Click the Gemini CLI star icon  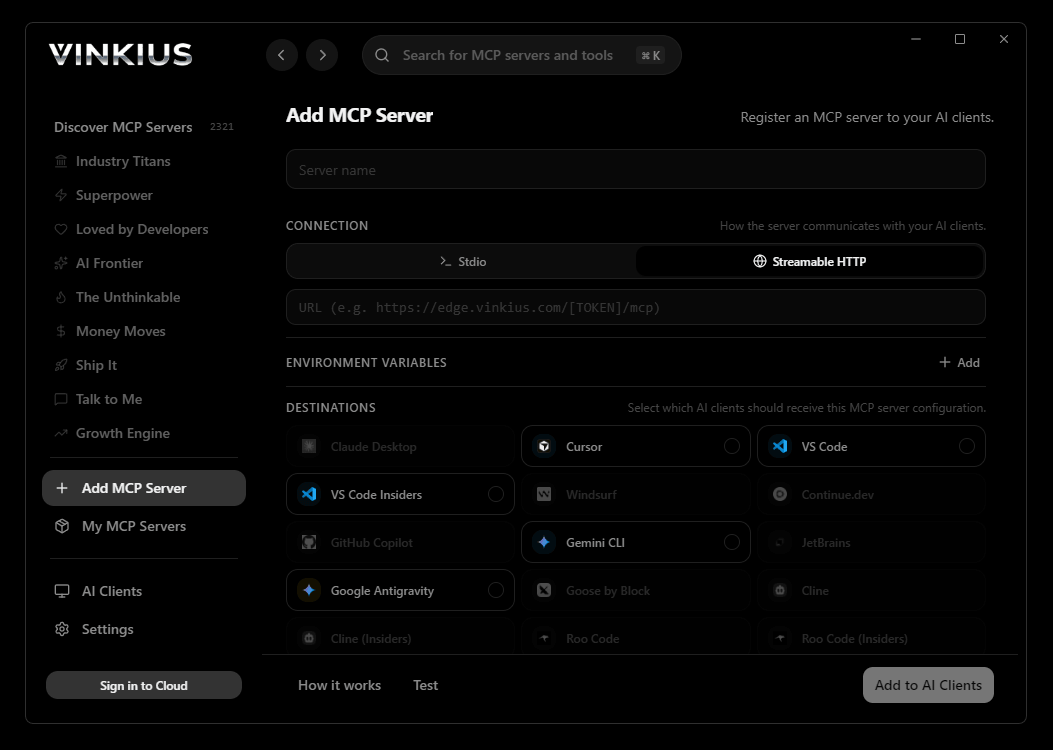544,542
